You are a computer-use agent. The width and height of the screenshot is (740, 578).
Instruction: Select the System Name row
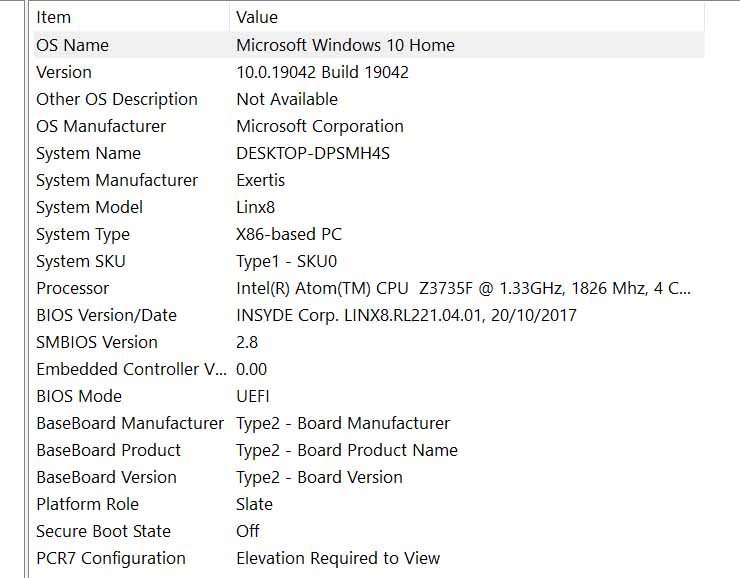369,153
